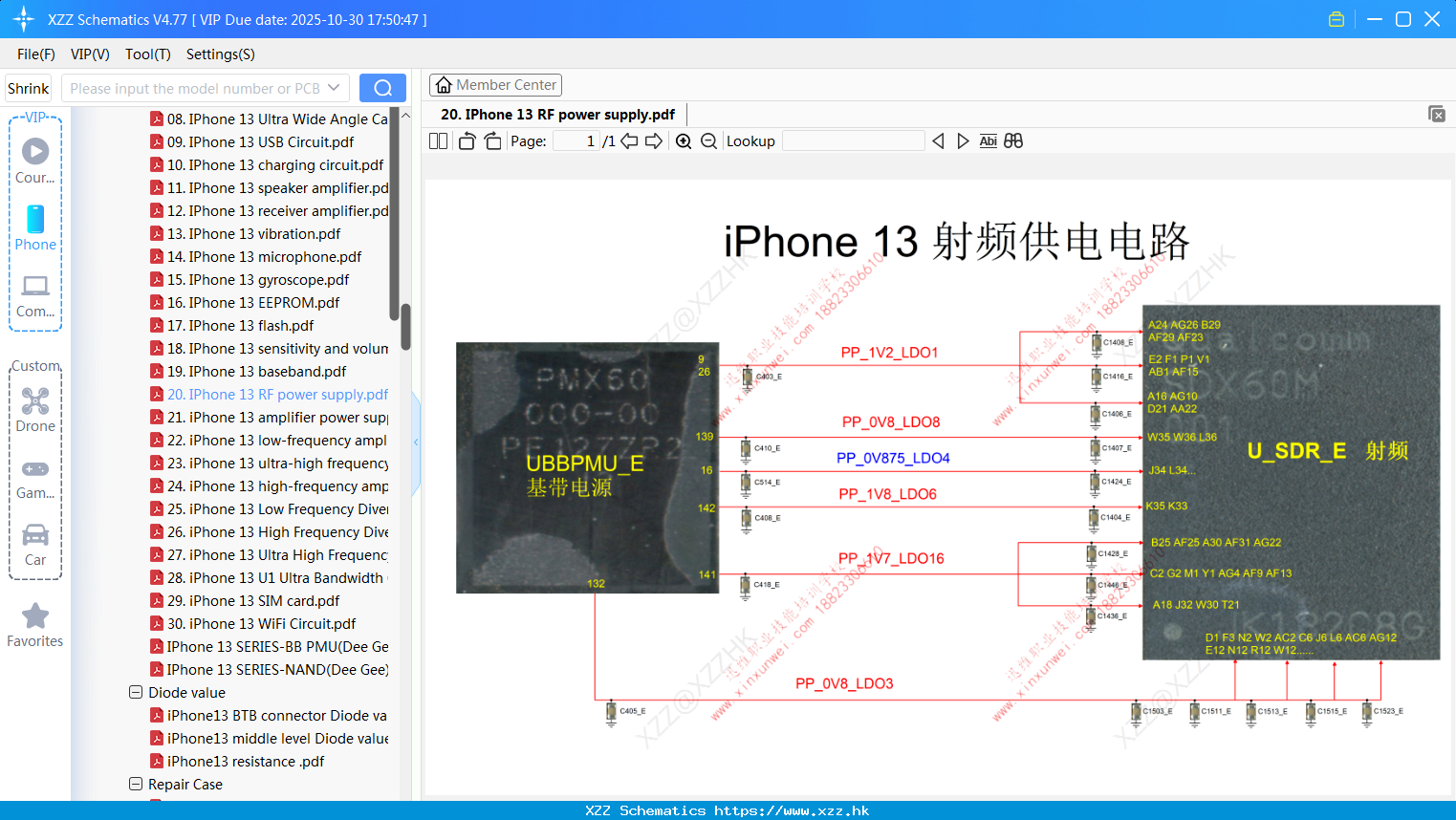
Task: Click the XZZ app logo
Action: [24, 19]
